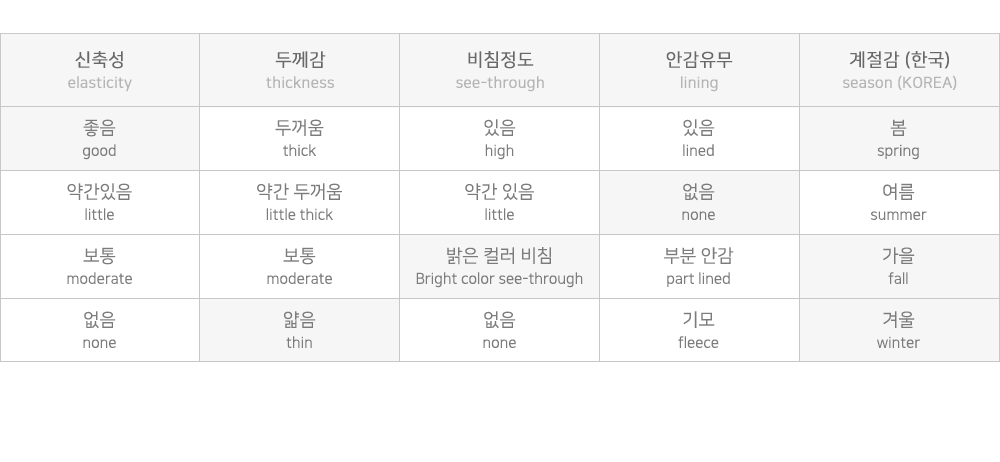Choose the 'summer' season cell
Viewport: 1000px width, 462px height.
pos(899,203)
